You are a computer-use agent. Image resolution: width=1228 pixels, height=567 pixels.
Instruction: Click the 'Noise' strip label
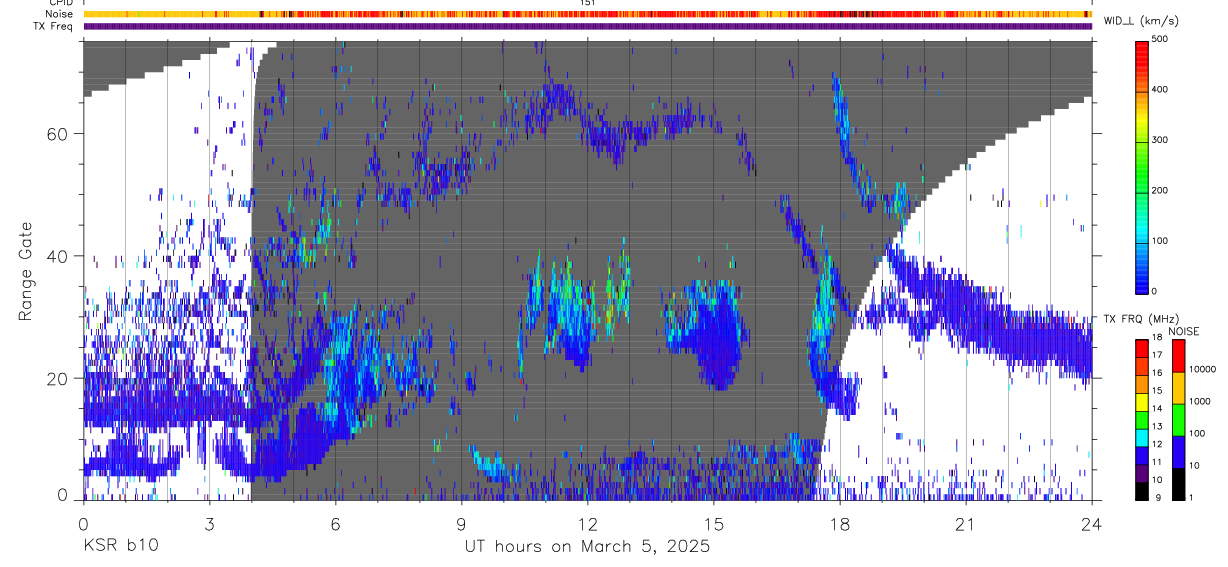click(x=59, y=14)
